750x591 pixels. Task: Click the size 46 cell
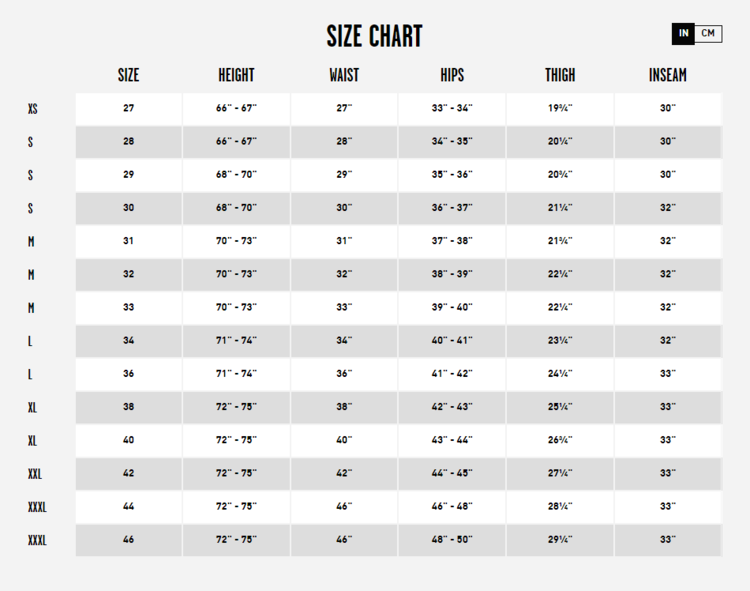[128, 540]
